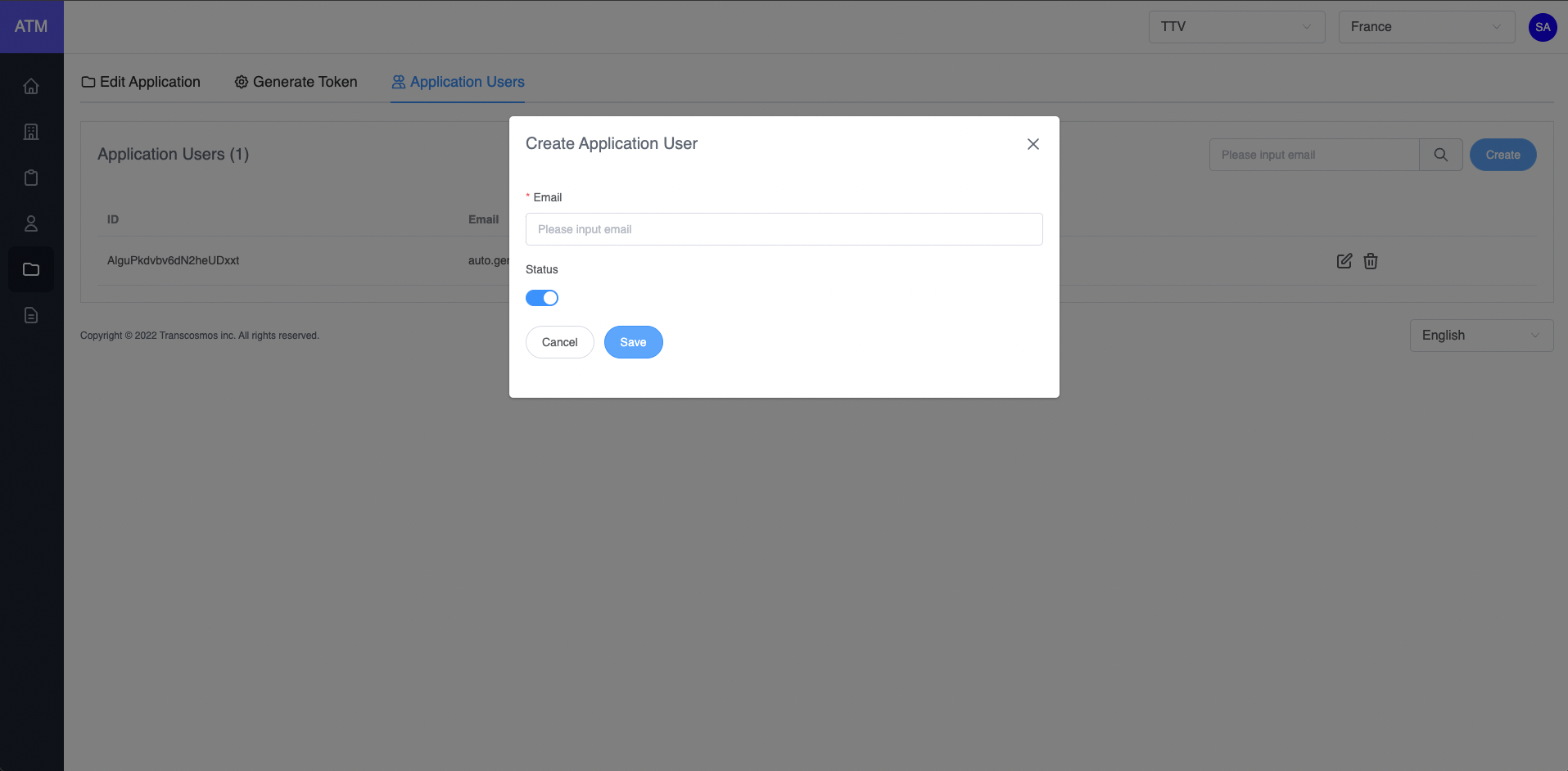The height and width of the screenshot is (771, 1568).
Task: Click the trash icon to delete user
Action: point(1370,261)
